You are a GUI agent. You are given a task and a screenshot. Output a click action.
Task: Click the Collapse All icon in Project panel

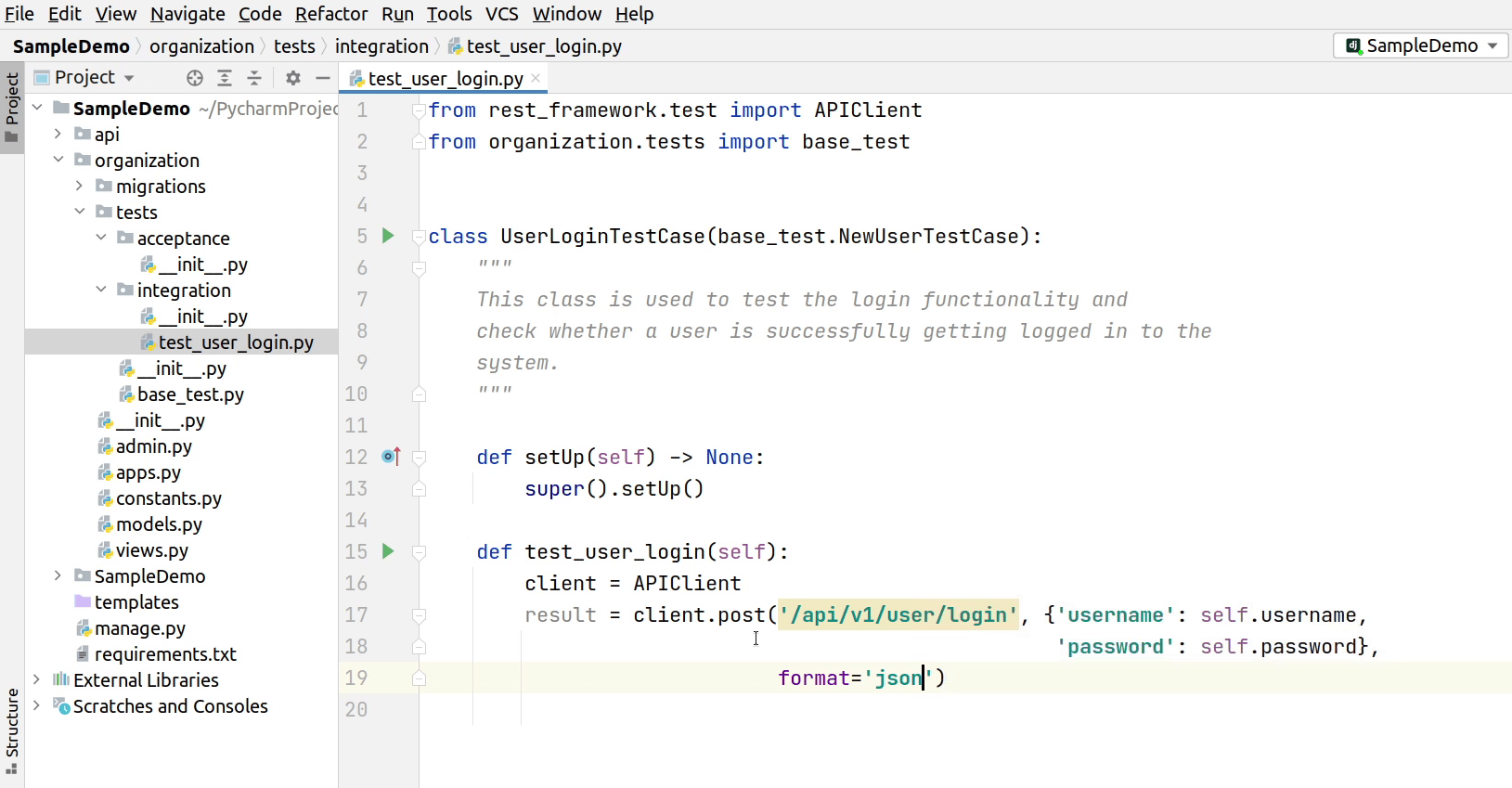click(254, 78)
